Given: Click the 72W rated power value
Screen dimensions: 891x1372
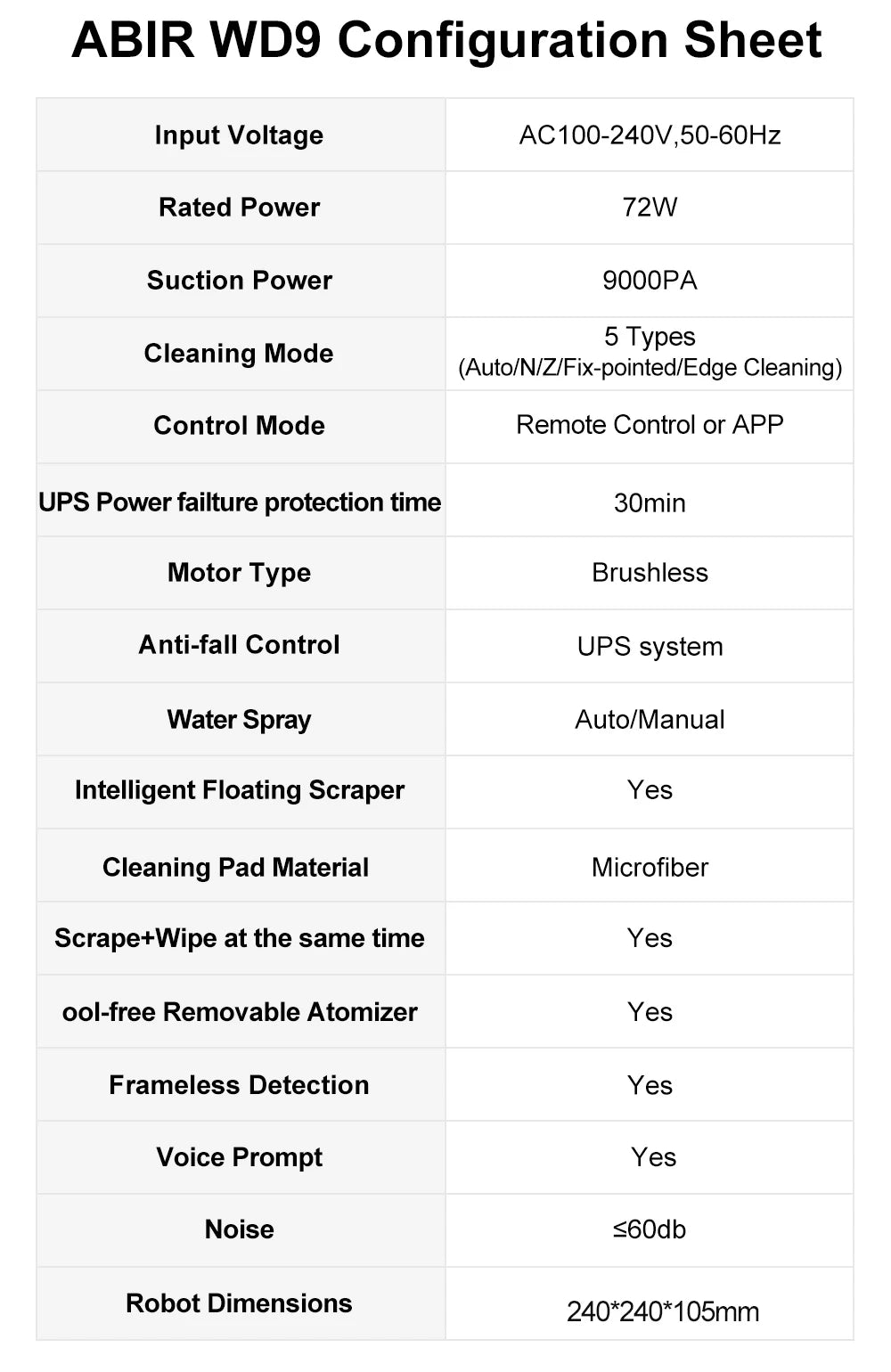Looking at the screenshot, I should point(650,208).
